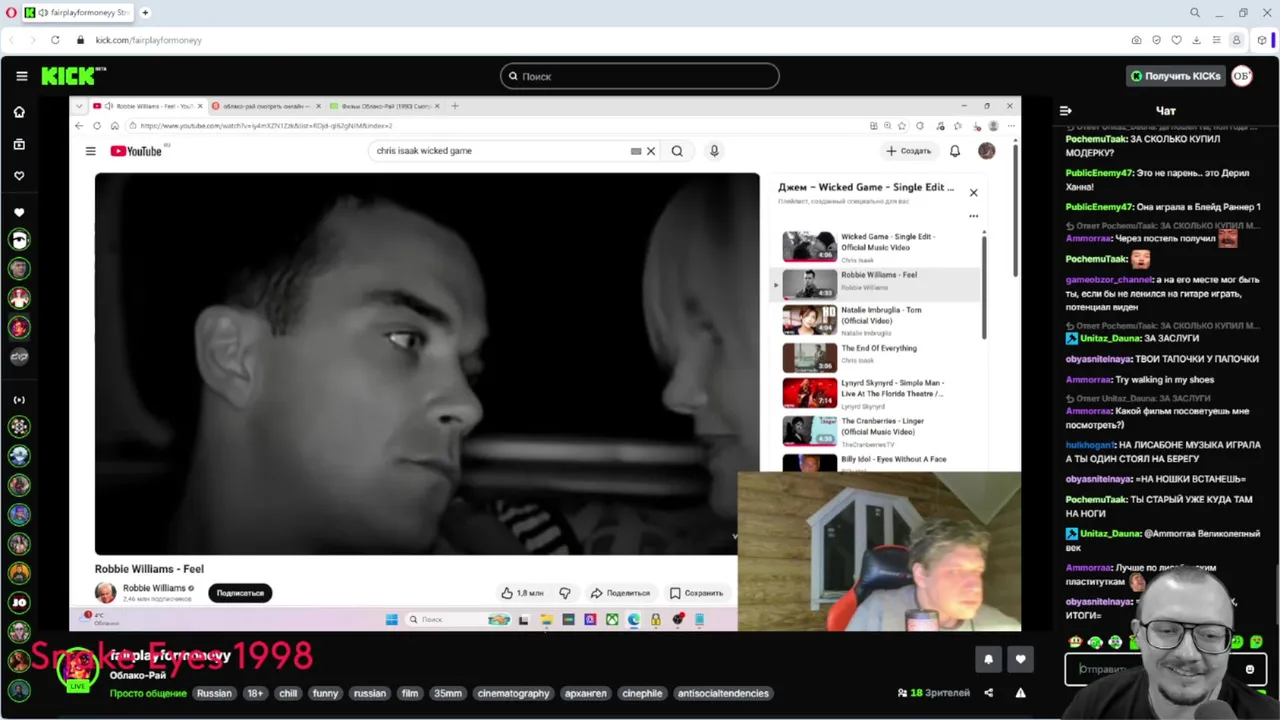
Task: Open Opera tab search magnifier icon
Action: (x=1195, y=13)
